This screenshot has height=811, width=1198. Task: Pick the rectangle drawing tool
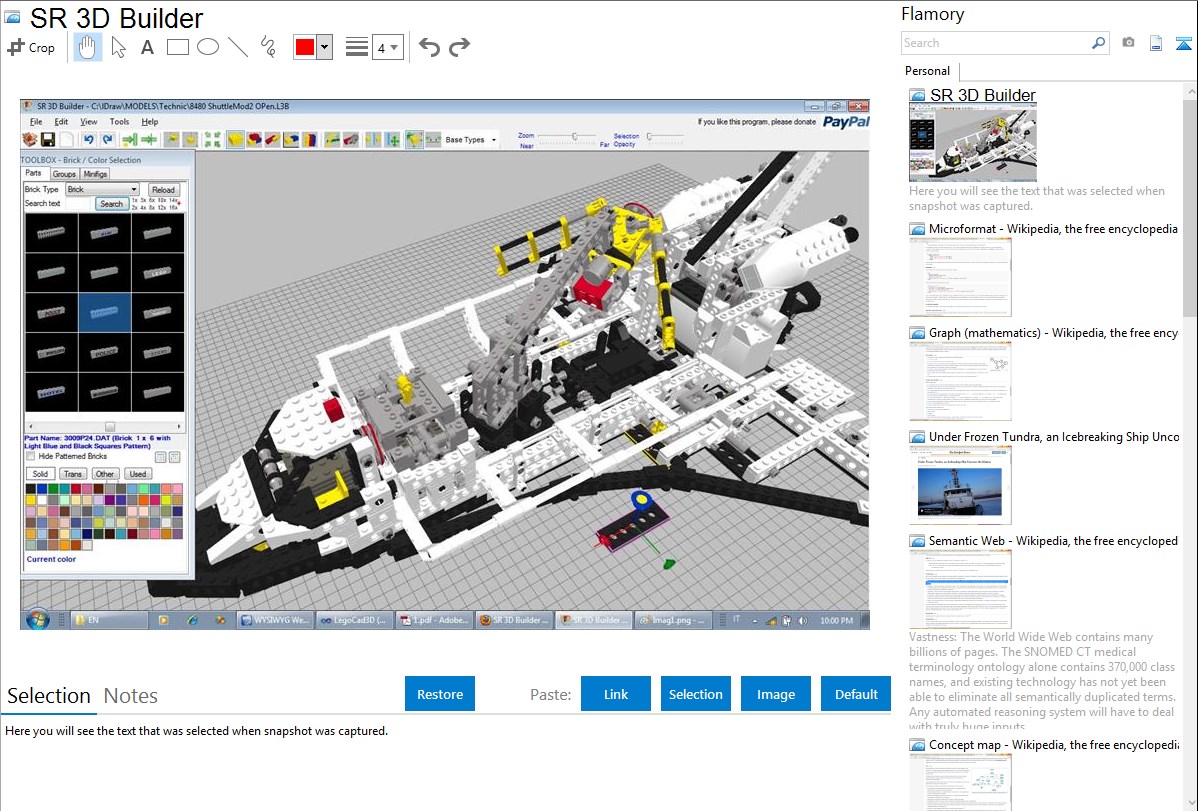point(177,47)
